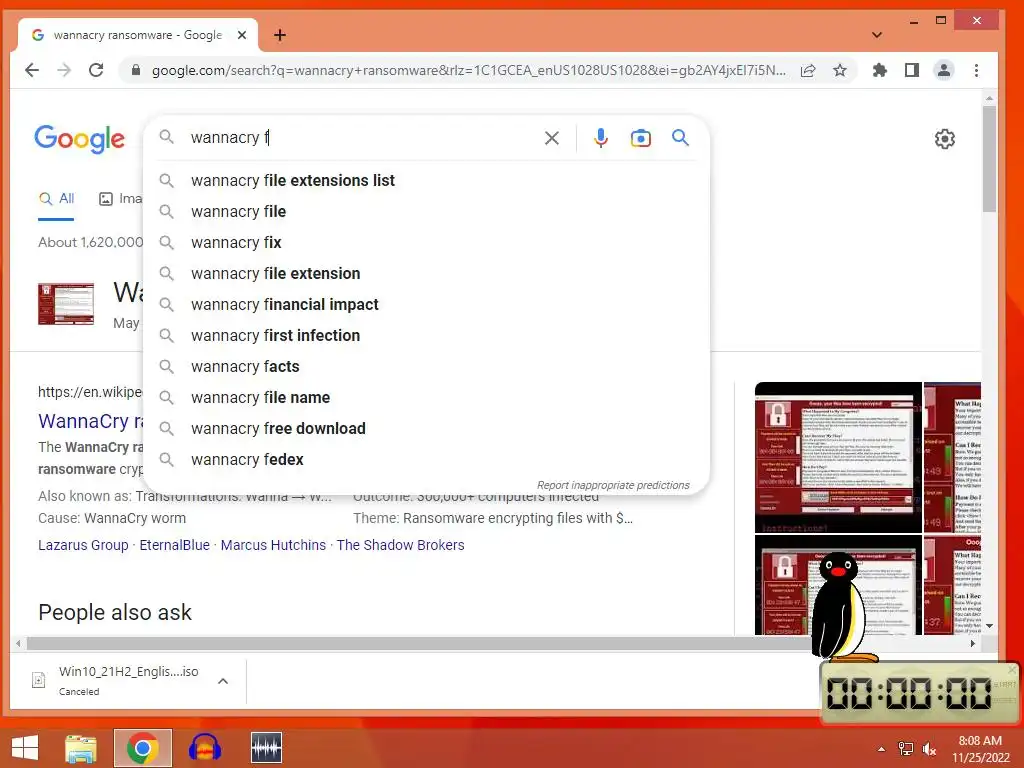The image size is (1024, 768).
Task: Click the 00:00:00 timer widget
Action: [918, 693]
